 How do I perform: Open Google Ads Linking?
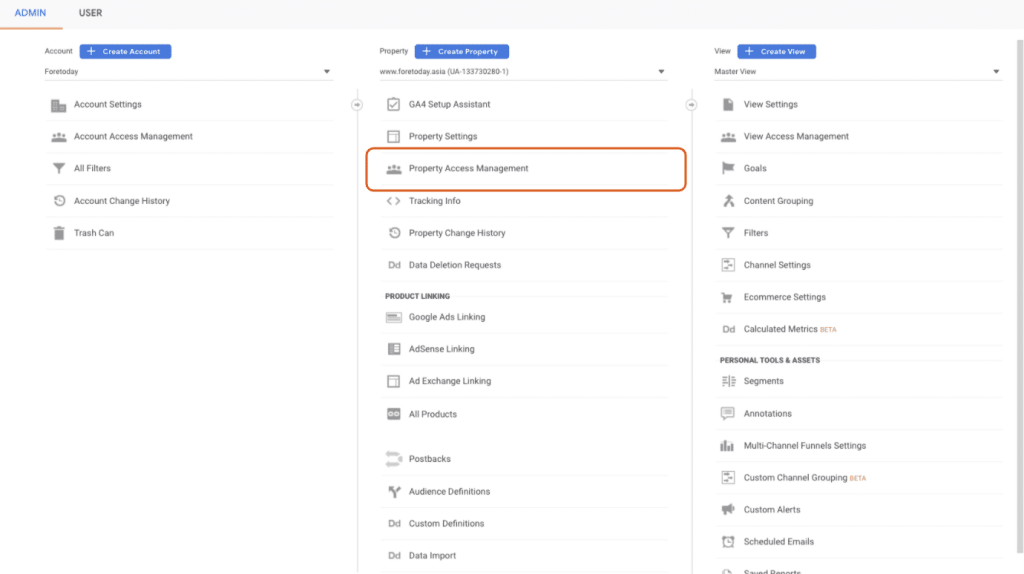[446, 317]
